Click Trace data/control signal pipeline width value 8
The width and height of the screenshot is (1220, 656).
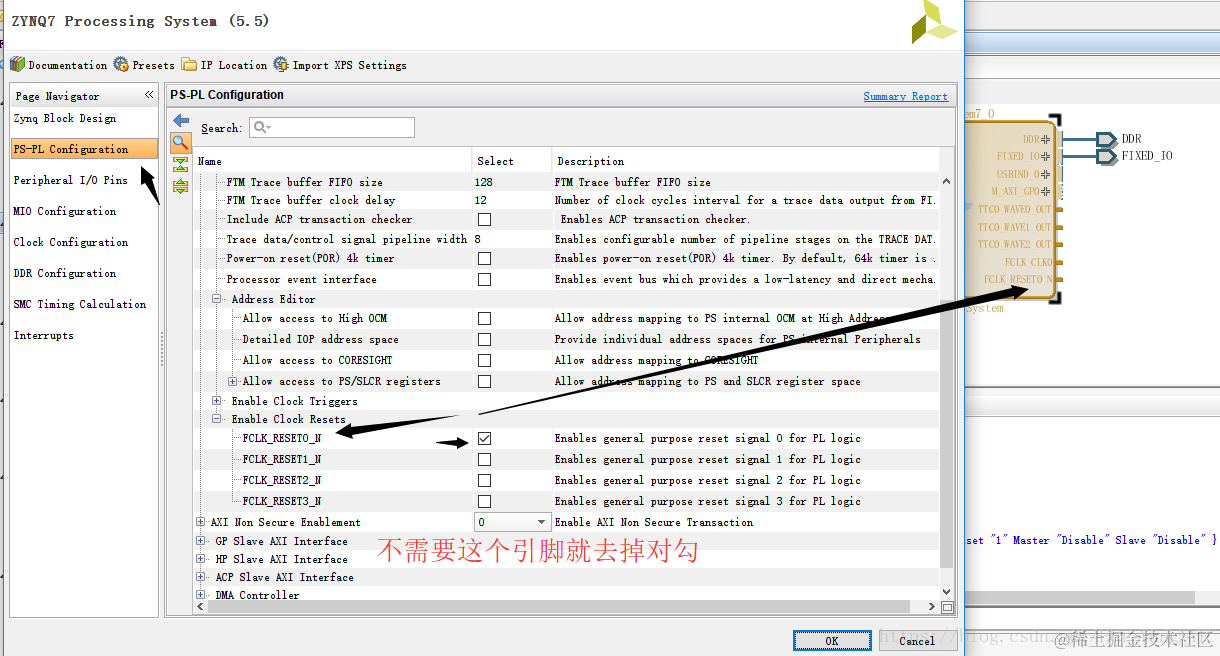coord(478,239)
